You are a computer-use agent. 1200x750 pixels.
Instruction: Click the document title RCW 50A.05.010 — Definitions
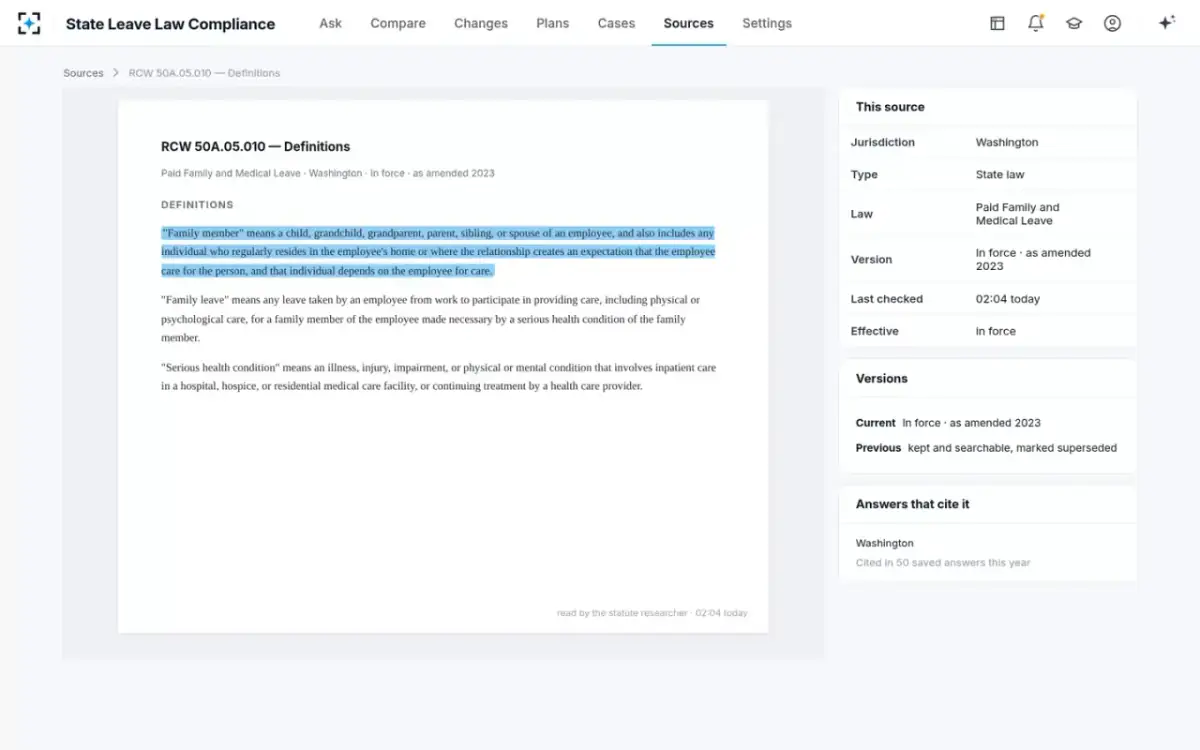coord(255,146)
